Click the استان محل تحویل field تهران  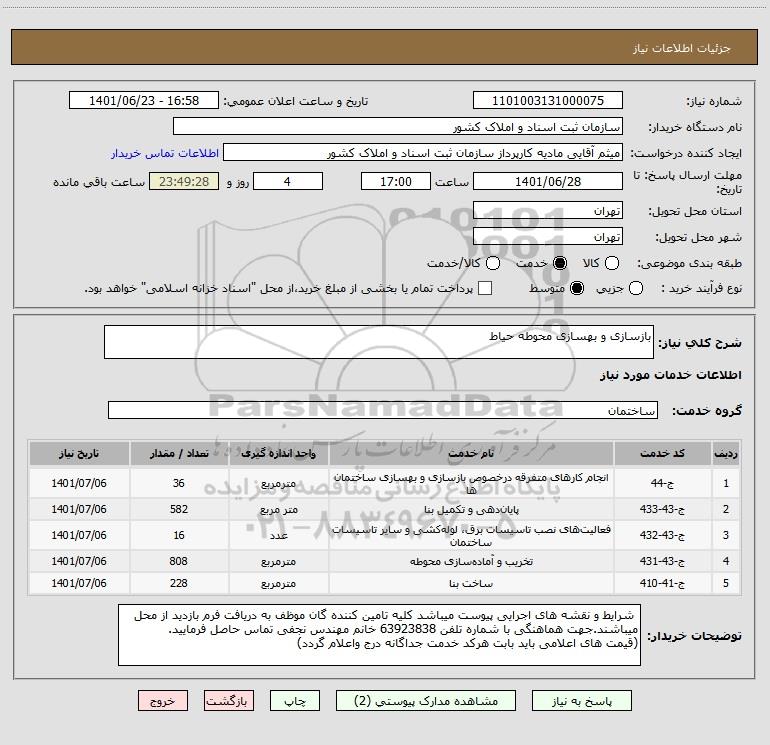pyautogui.click(x=548, y=210)
